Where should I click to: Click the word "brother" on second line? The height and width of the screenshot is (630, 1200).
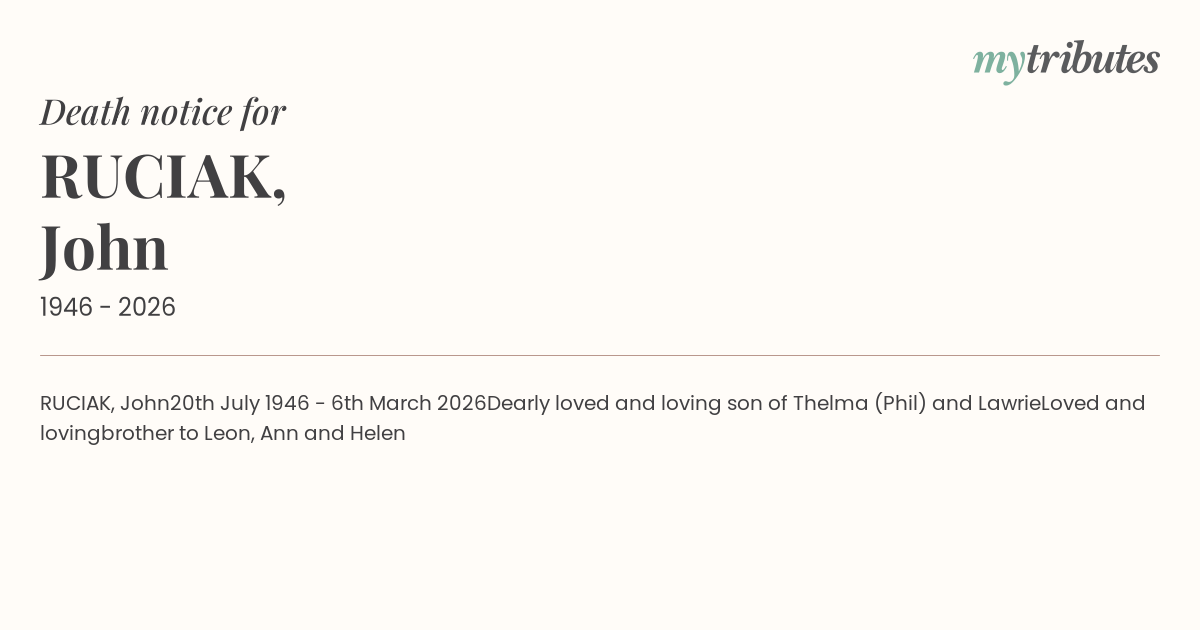[x=137, y=434]
